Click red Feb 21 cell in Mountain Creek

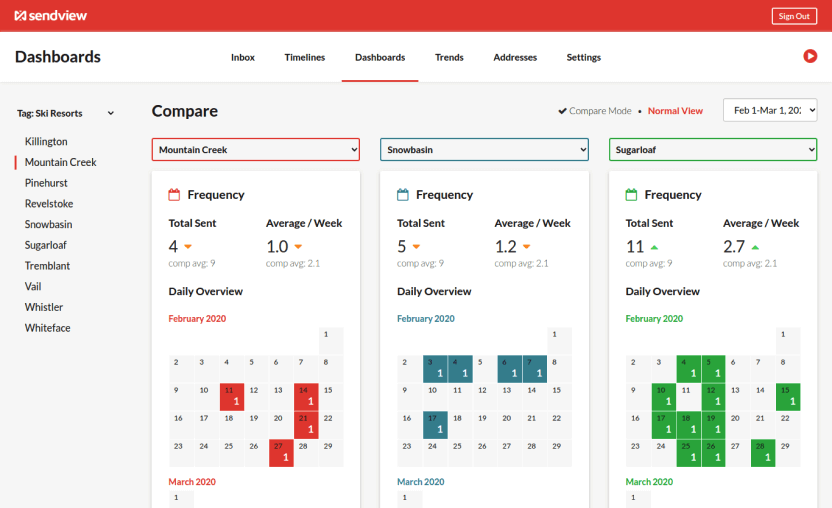[x=306, y=425]
